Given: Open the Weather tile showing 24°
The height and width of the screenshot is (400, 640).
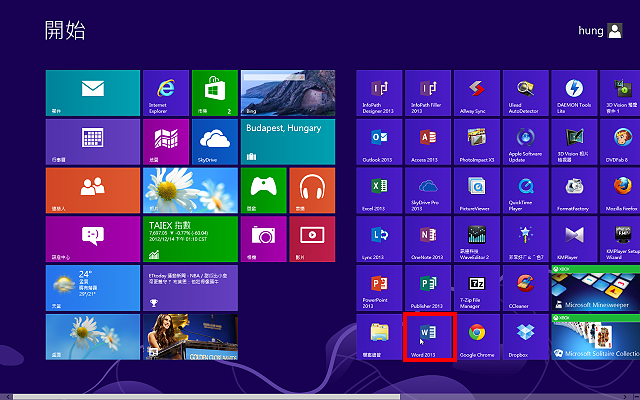Looking at the screenshot, I should [x=93, y=288].
